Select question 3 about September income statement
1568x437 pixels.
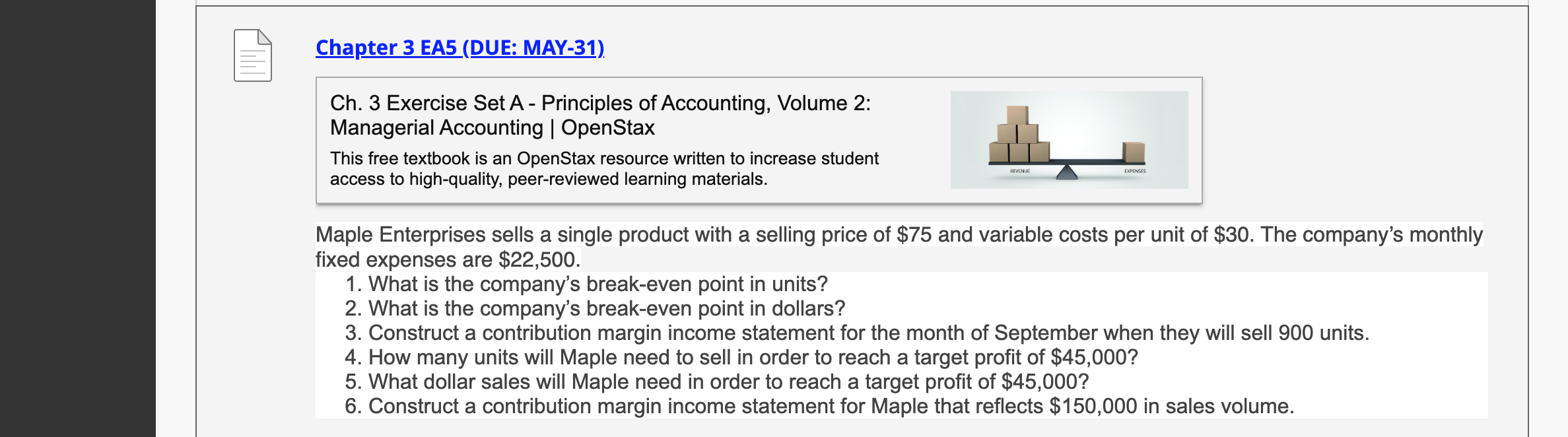coord(868,333)
